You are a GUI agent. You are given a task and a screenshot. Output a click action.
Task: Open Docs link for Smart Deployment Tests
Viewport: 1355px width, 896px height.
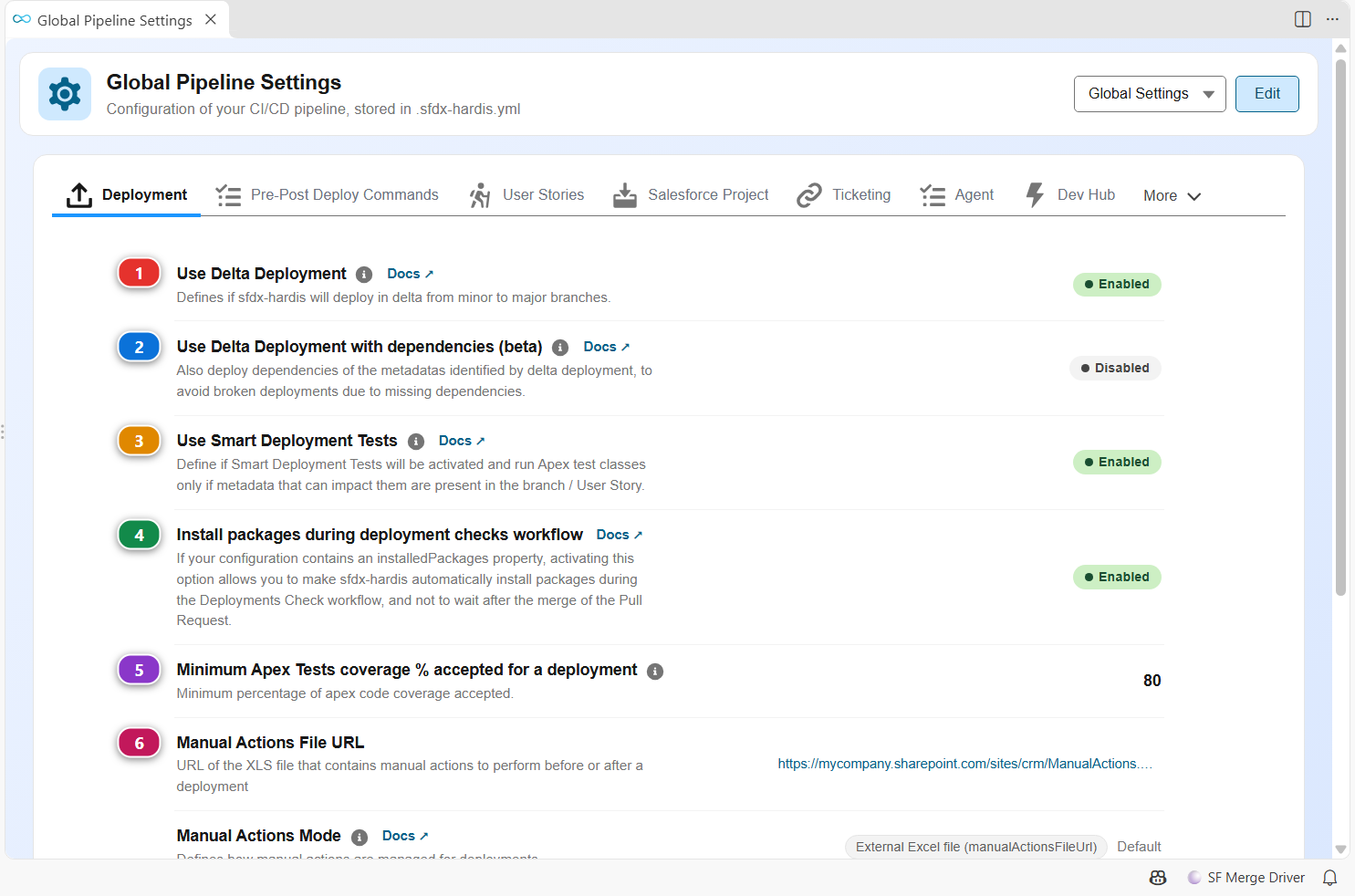(x=462, y=442)
